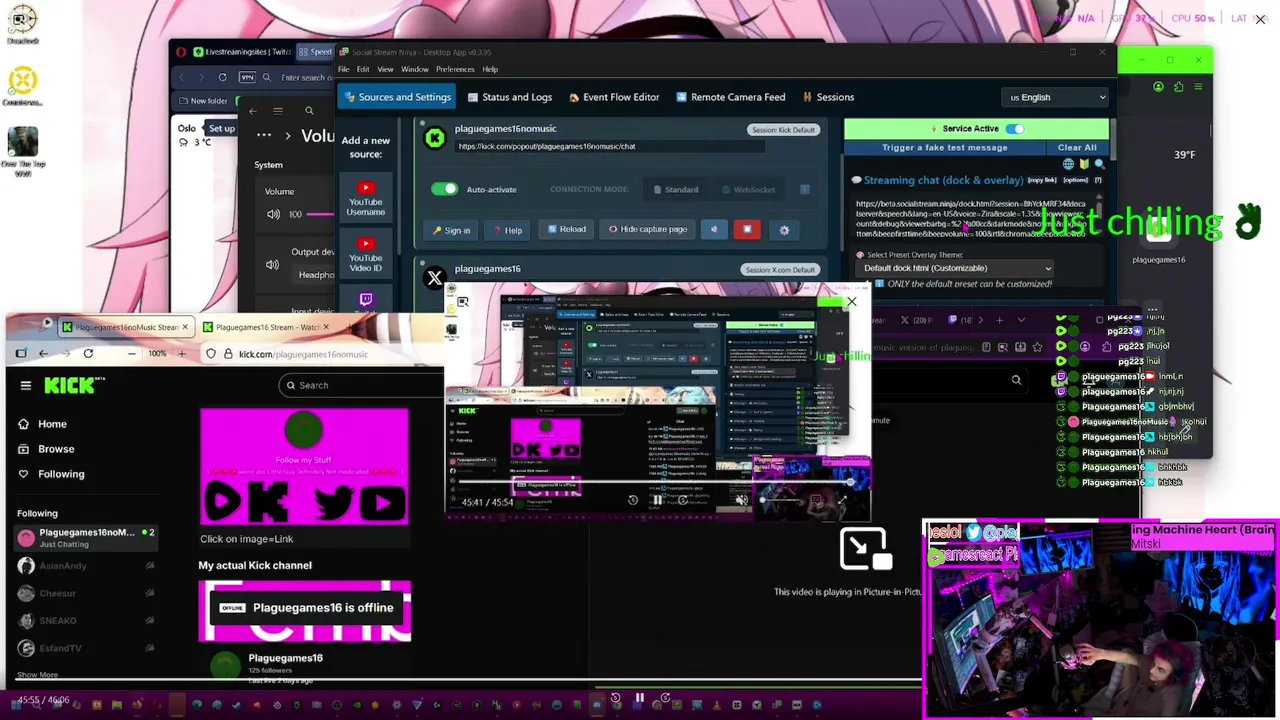The width and height of the screenshot is (1280, 720).
Task: Expand Show More in Kick following list
Action: [37, 675]
